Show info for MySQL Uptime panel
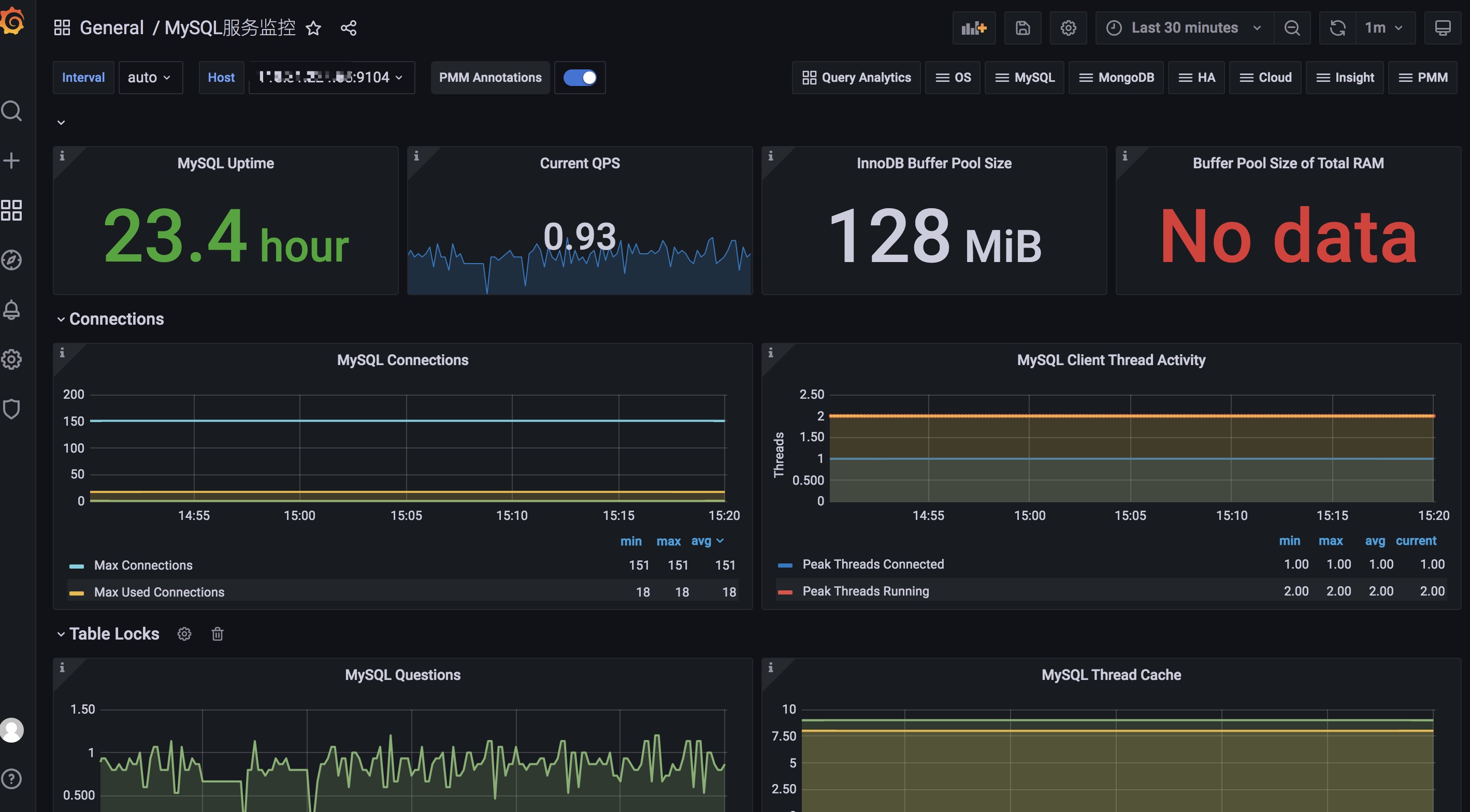The width and height of the screenshot is (1470, 812). point(62,156)
